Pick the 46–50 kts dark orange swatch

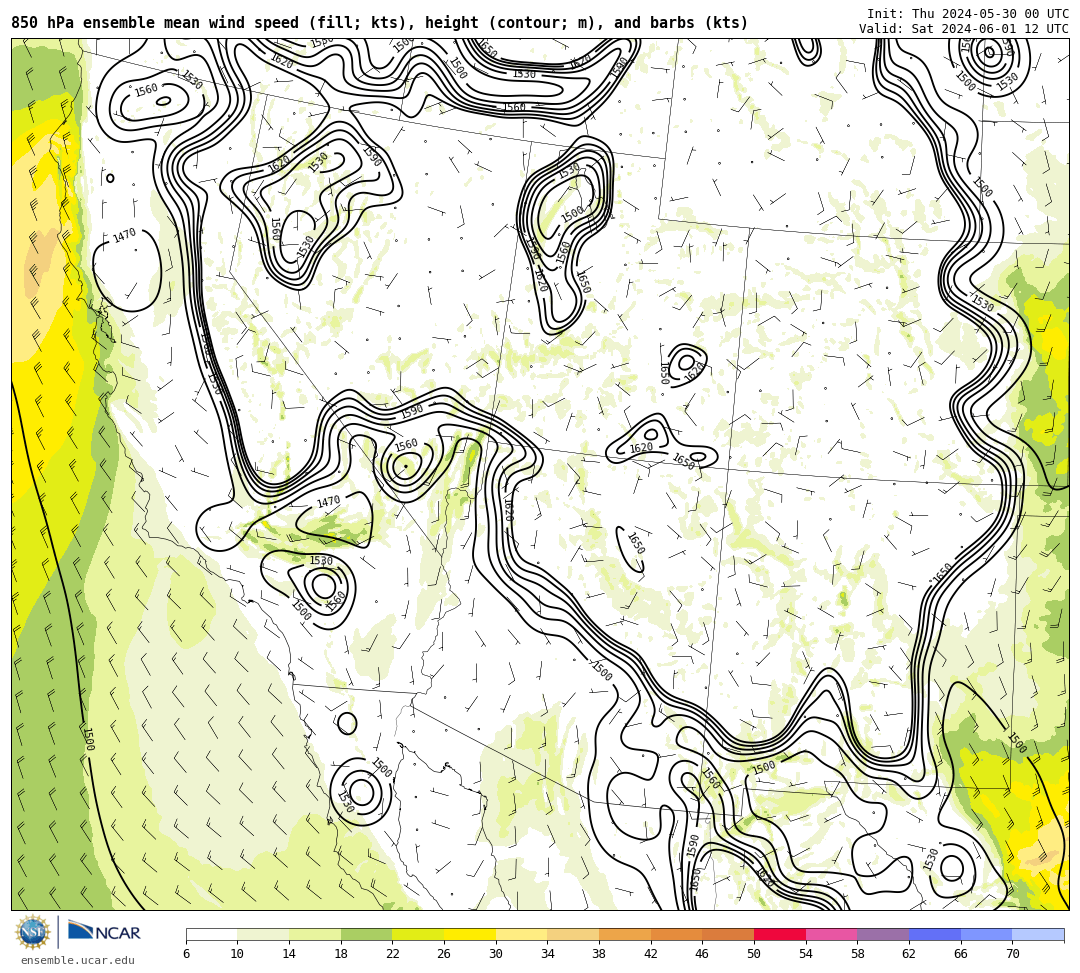click(728, 934)
